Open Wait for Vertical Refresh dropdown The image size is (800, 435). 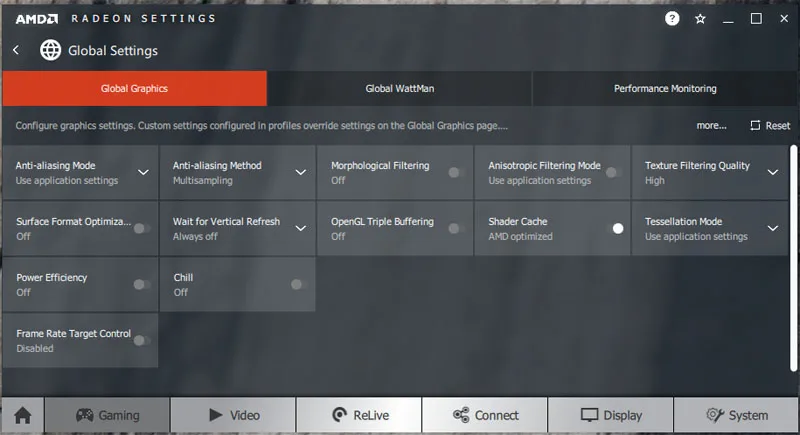point(301,228)
